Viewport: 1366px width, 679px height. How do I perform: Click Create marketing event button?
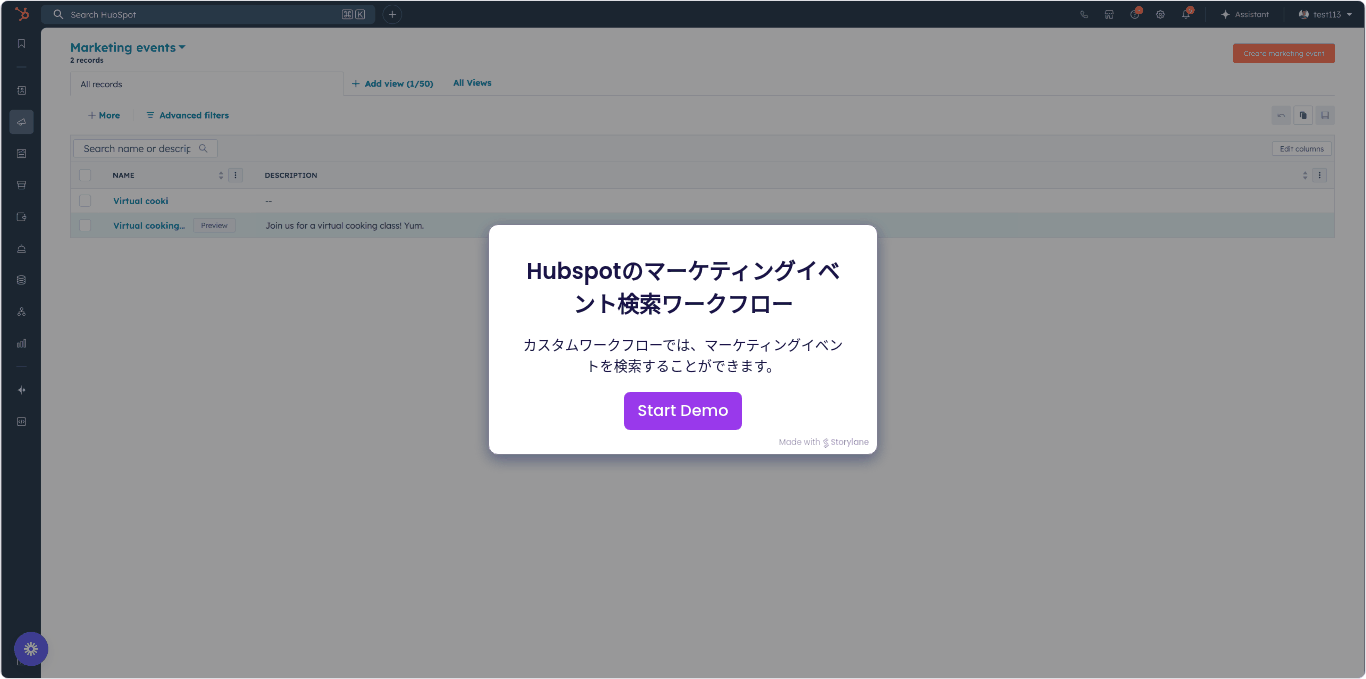pyautogui.click(x=1284, y=53)
